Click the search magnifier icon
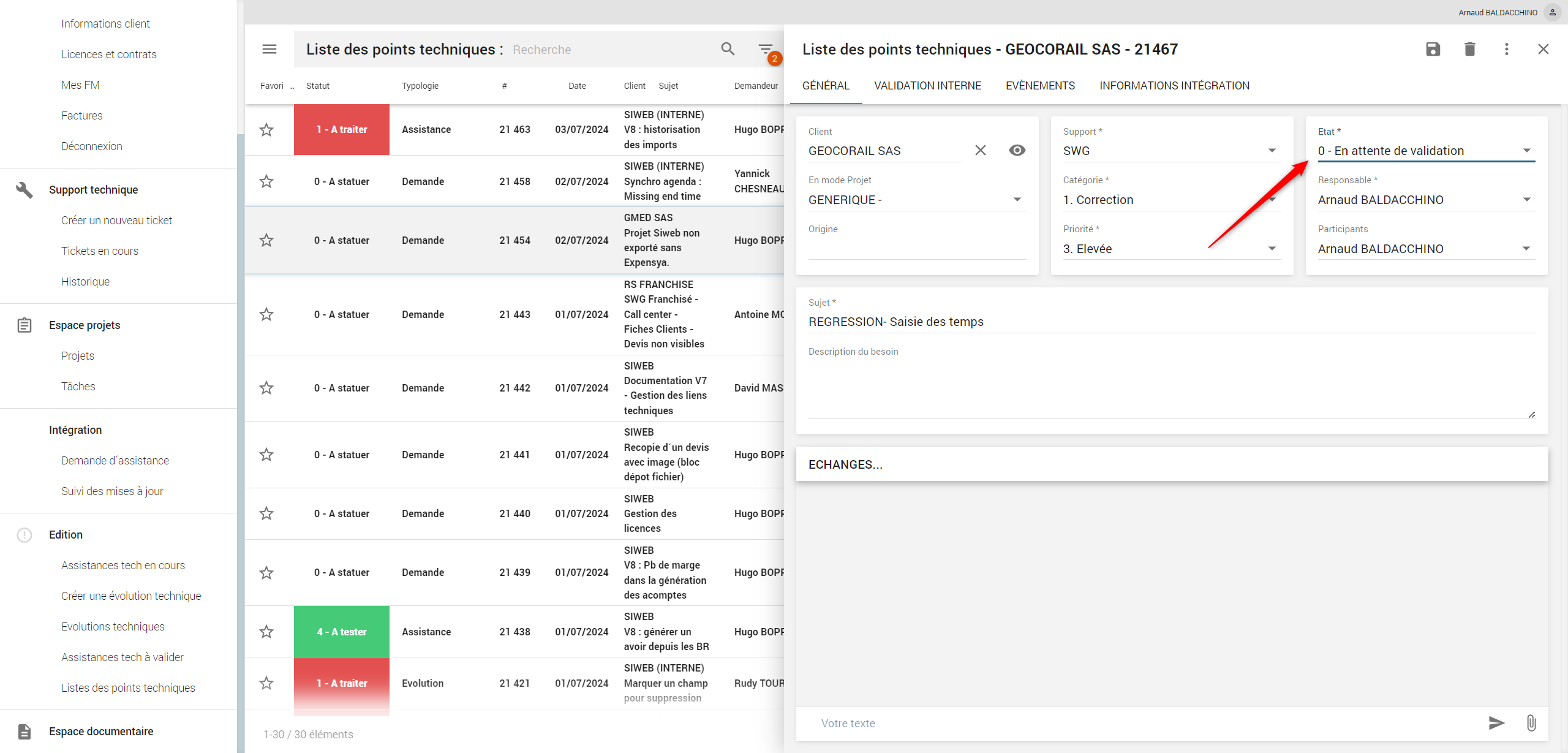This screenshot has width=1568, height=753. point(728,49)
